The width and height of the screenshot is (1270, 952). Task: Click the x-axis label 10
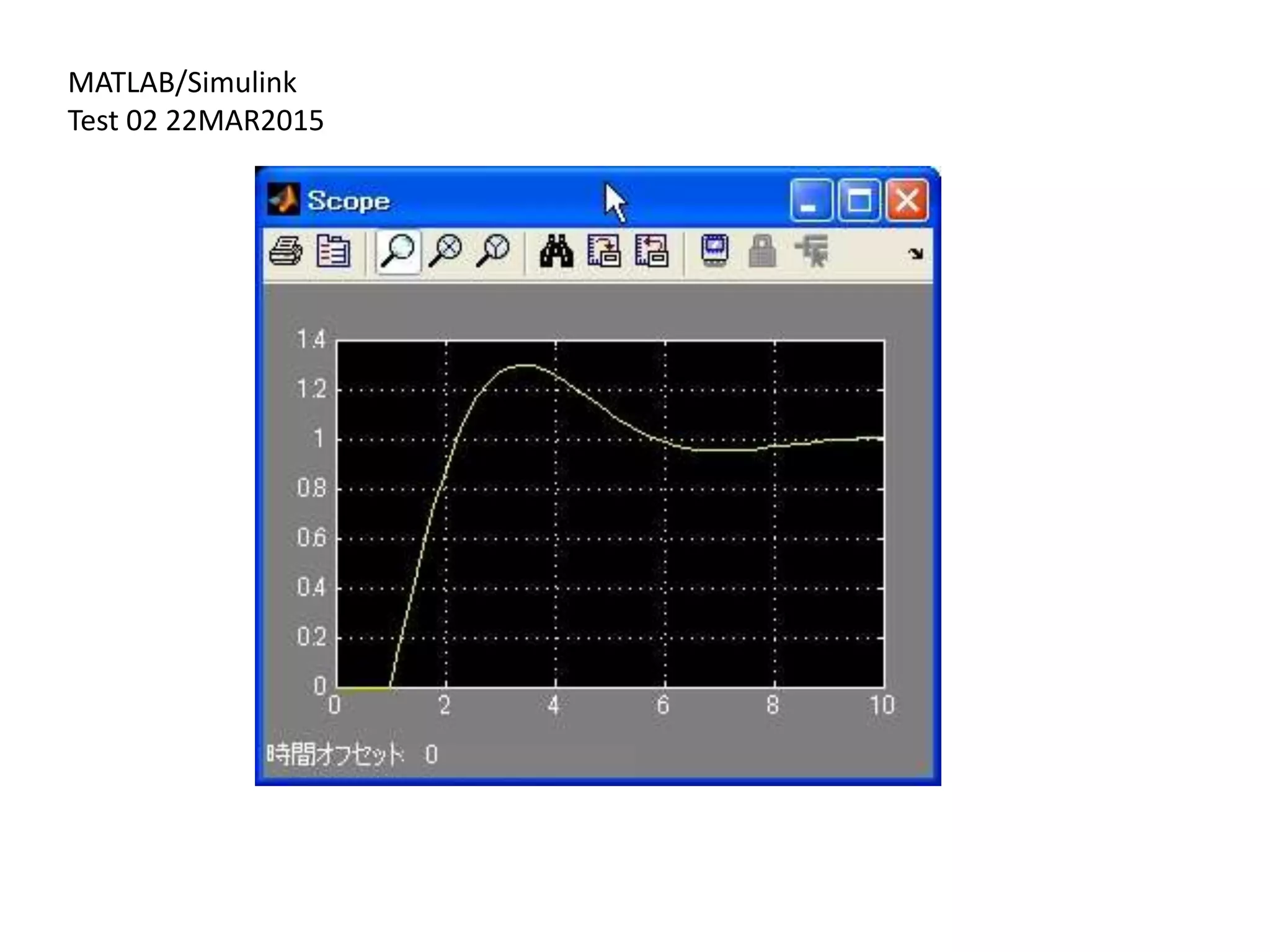[882, 705]
